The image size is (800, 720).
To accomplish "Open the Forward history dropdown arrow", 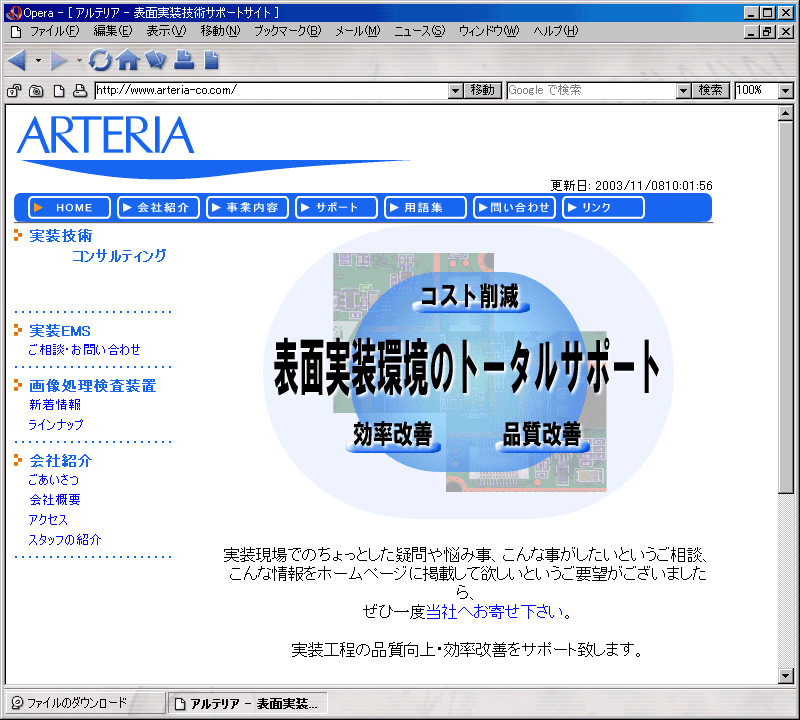I will pos(79,61).
